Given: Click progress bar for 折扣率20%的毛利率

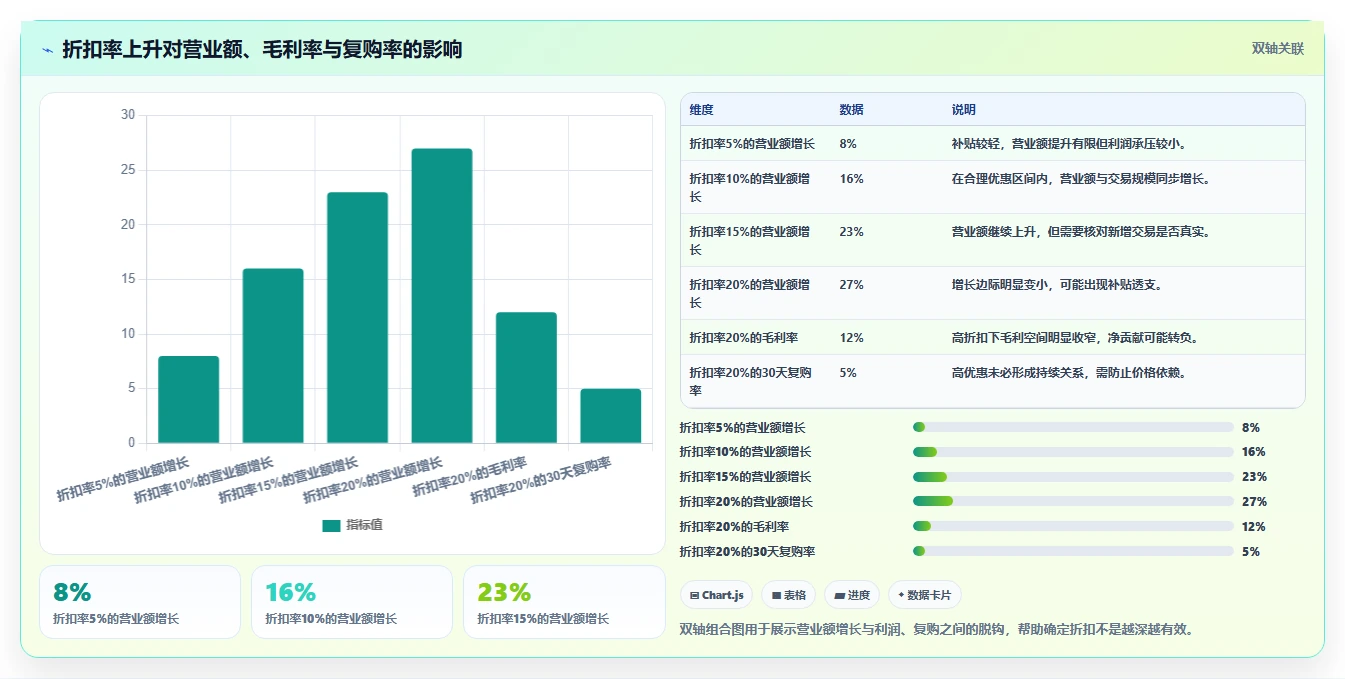Looking at the screenshot, I should [x=1073, y=526].
